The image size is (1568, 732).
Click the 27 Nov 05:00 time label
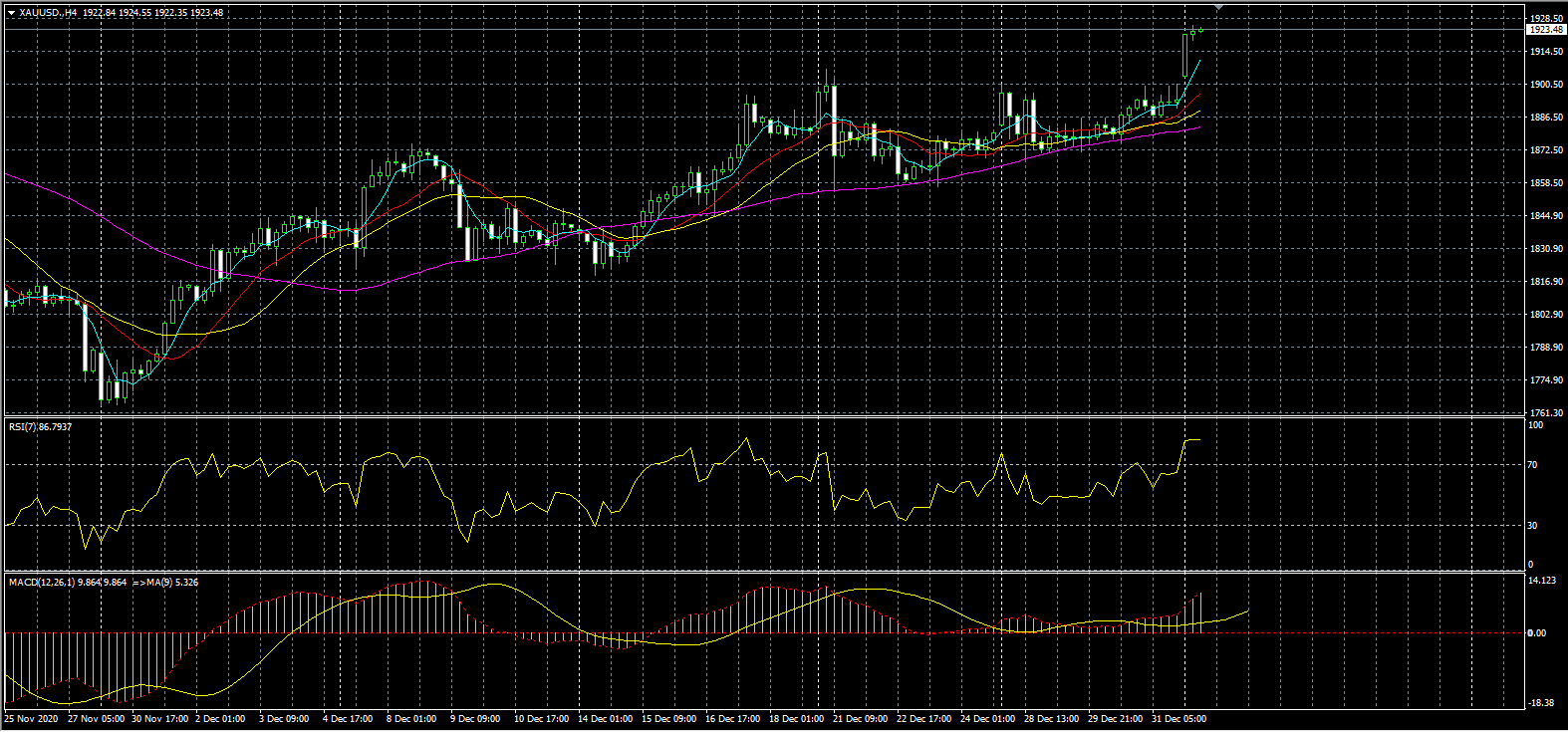[x=96, y=719]
